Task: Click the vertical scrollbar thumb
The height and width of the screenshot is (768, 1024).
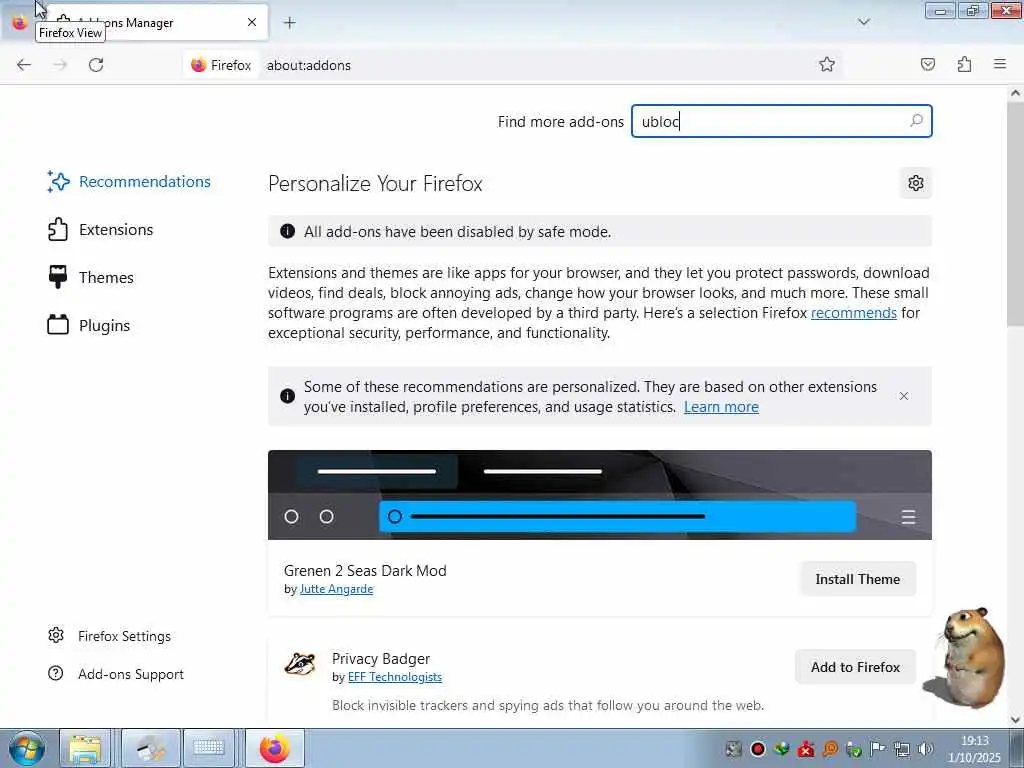Action: pos(1015,212)
